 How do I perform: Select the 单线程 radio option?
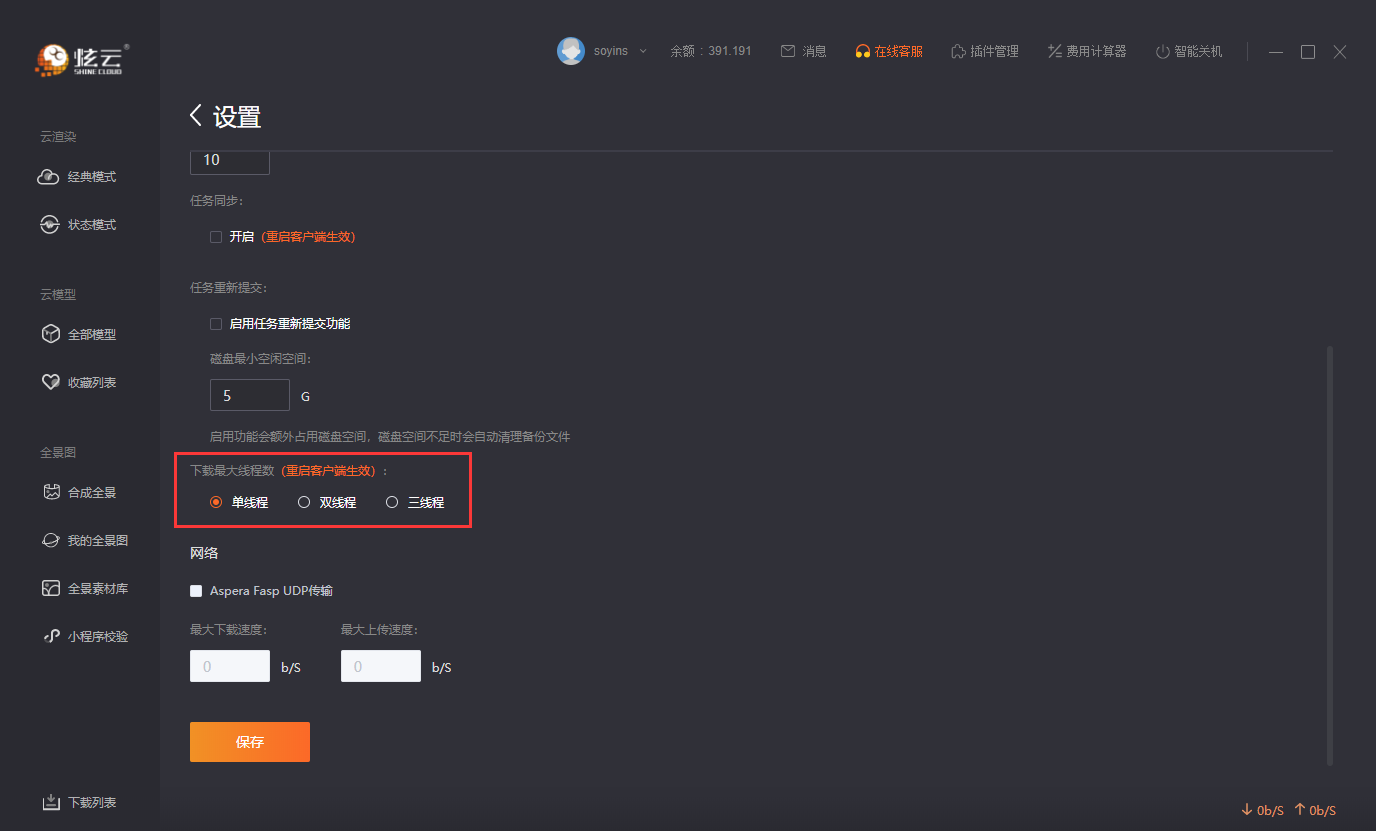coord(216,502)
